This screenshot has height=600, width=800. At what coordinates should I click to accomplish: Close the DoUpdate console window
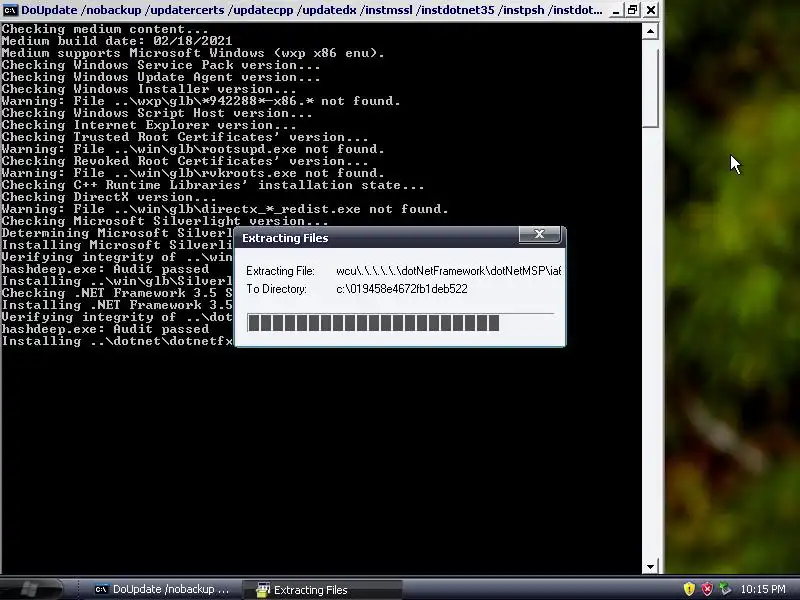651,10
